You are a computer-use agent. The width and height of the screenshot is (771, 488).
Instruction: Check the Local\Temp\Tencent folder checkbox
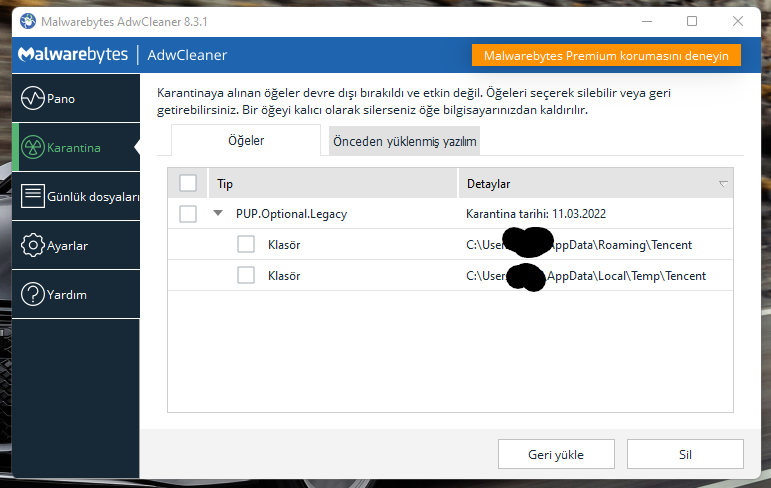(246, 275)
